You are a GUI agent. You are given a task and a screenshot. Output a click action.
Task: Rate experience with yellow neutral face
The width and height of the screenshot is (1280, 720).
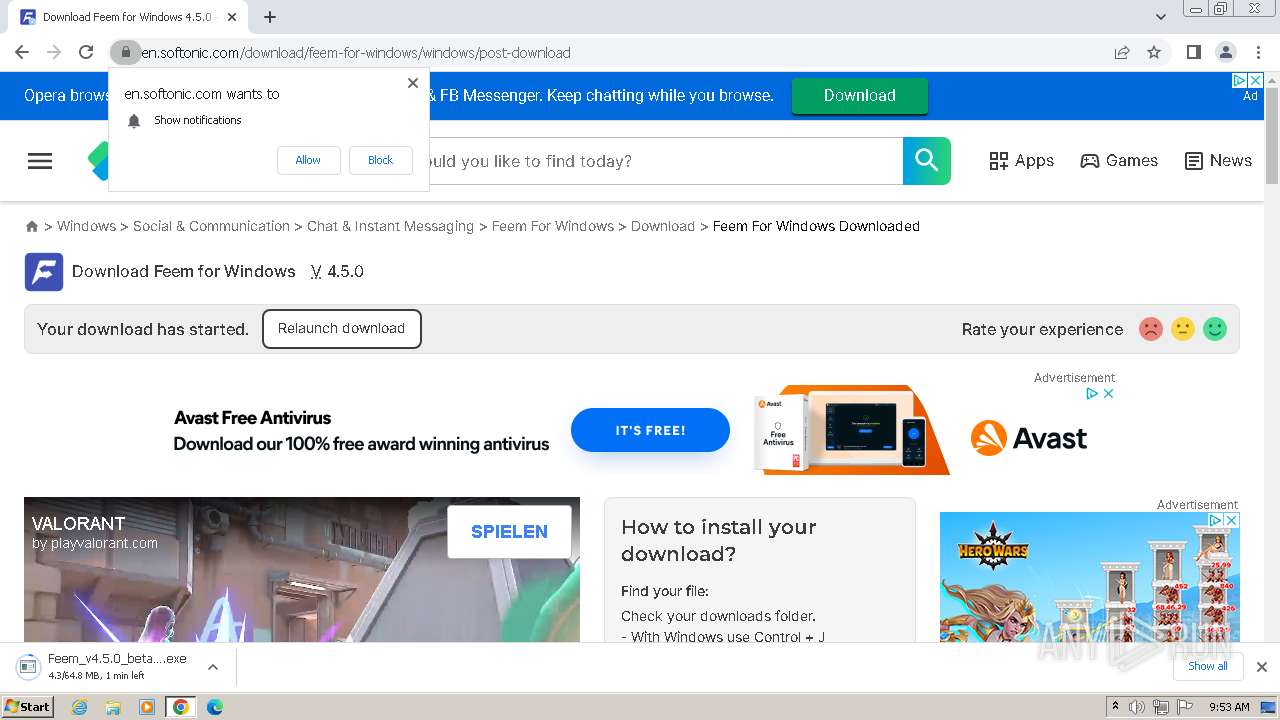click(1183, 329)
